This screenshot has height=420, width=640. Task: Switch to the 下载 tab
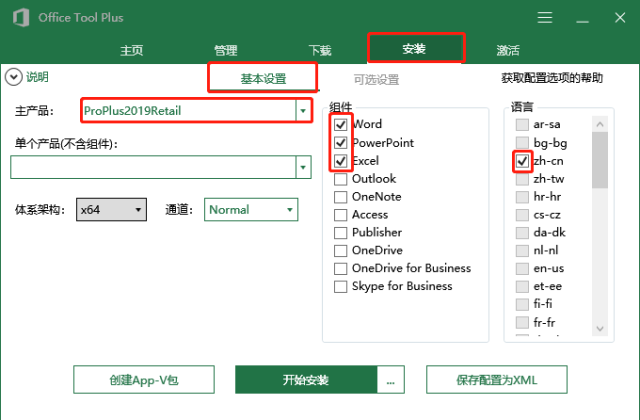pyautogui.click(x=320, y=50)
